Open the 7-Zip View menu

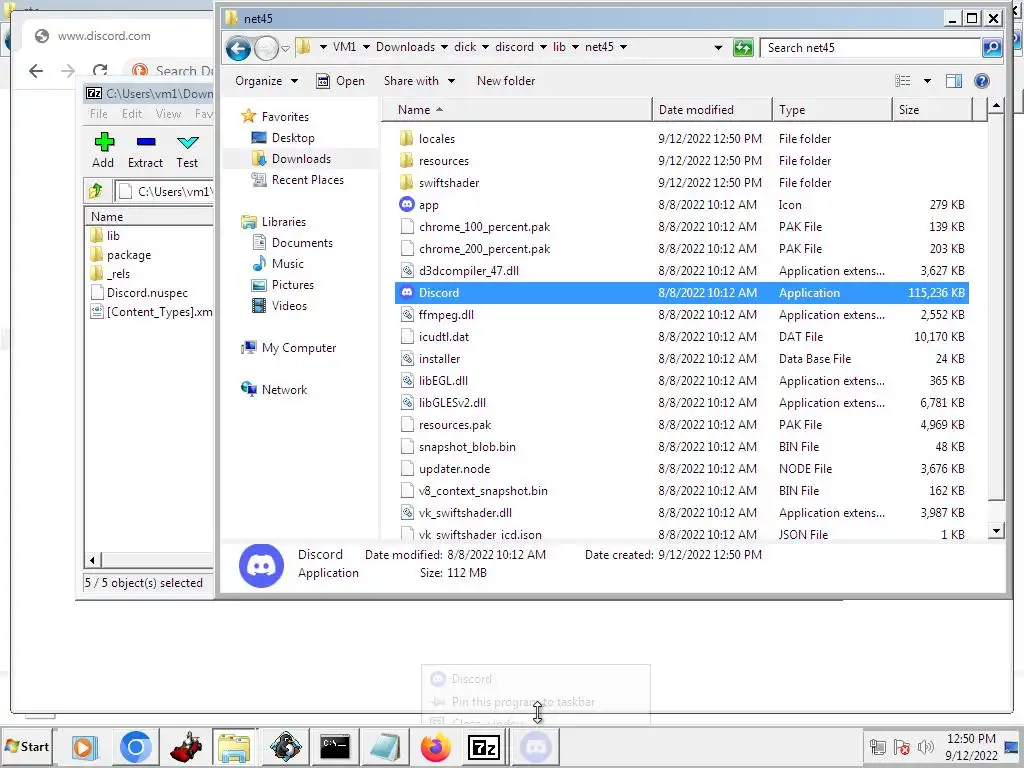tap(168, 114)
